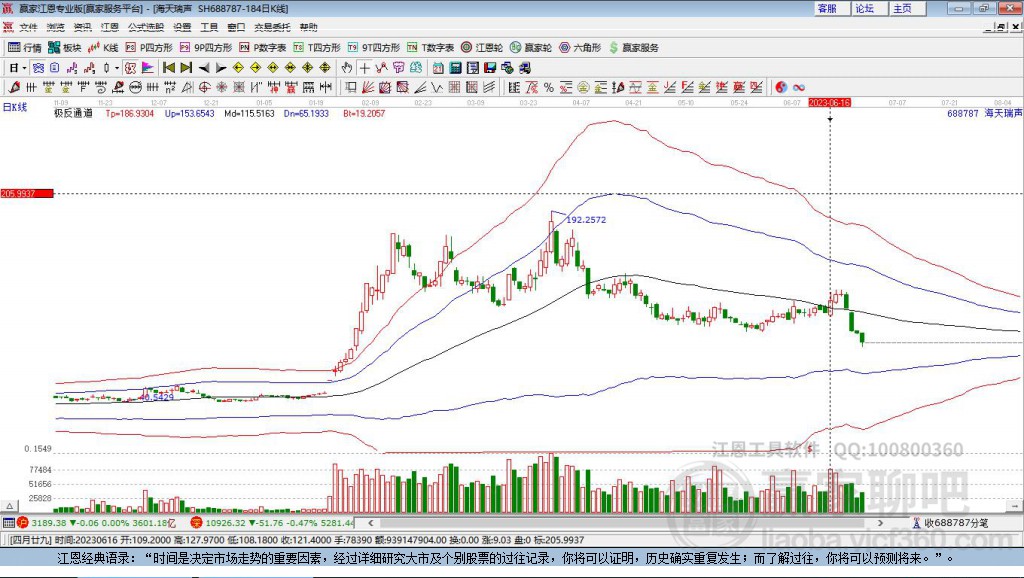Open the 窗口 menu
The height and width of the screenshot is (578, 1024).
(236, 27)
